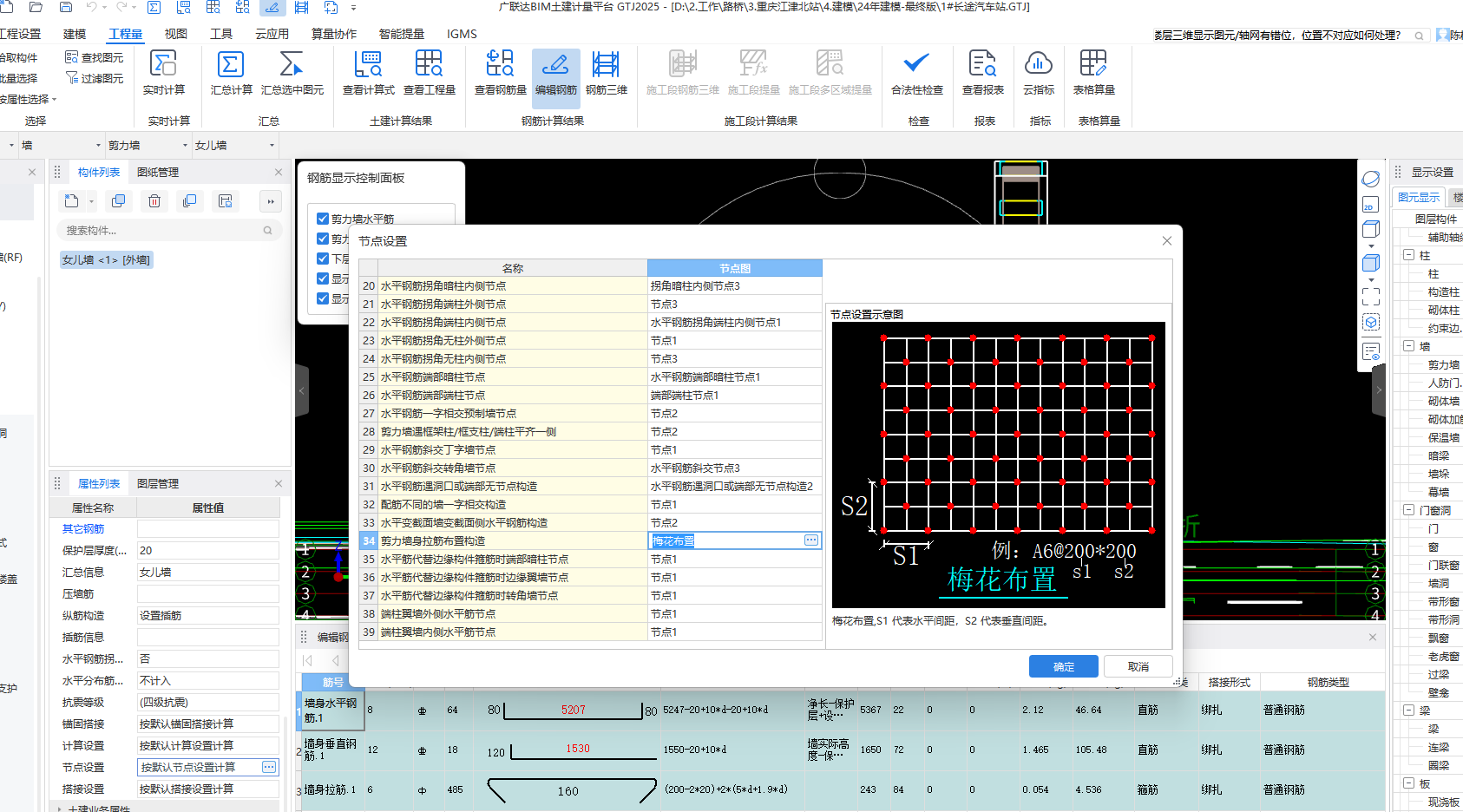Screen dimensions: 1463x812
Task: Switch to 智能提量 ribbon tab
Action: tap(402, 34)
